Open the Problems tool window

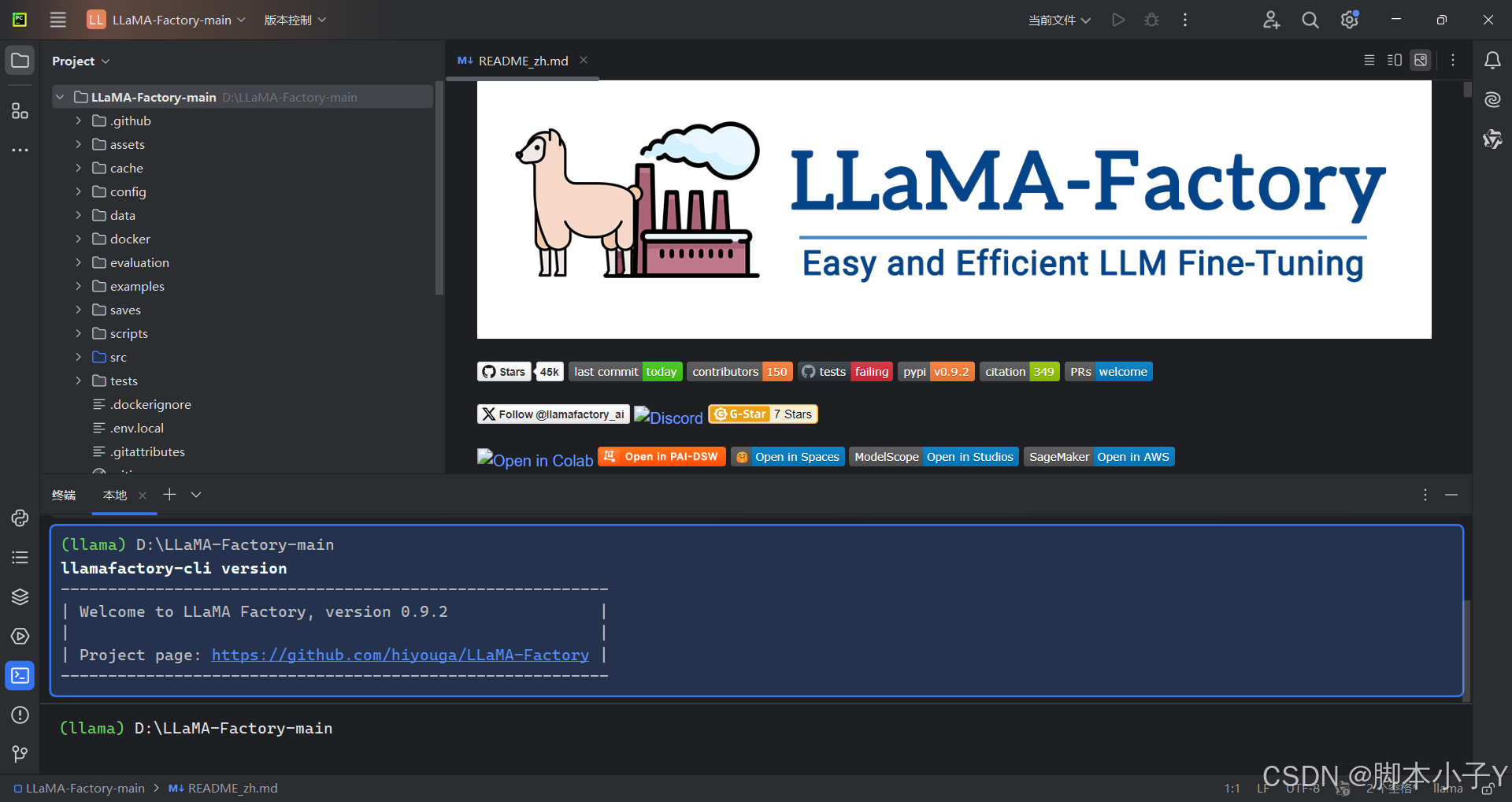20,715
